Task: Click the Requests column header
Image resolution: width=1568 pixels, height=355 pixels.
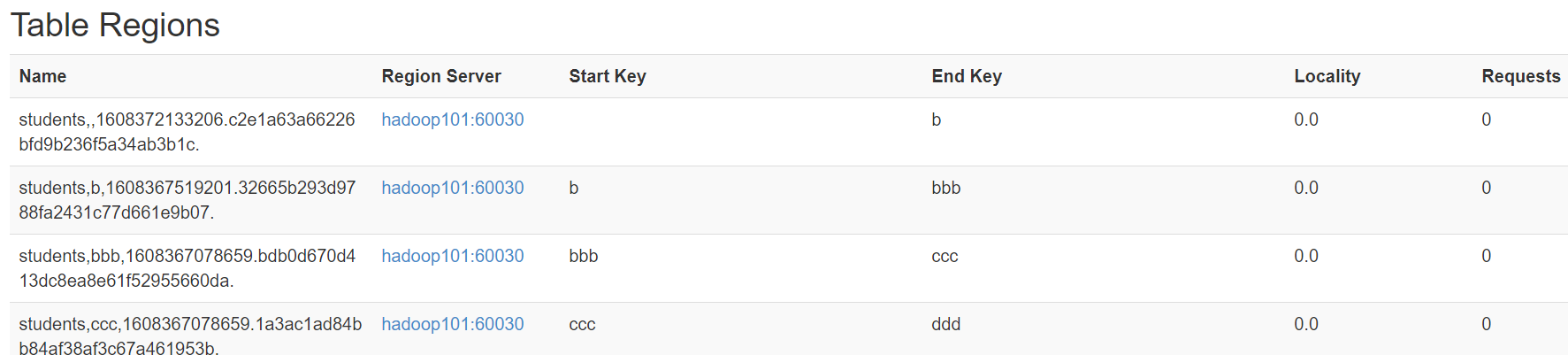Action: click(x=1521, y=76)
